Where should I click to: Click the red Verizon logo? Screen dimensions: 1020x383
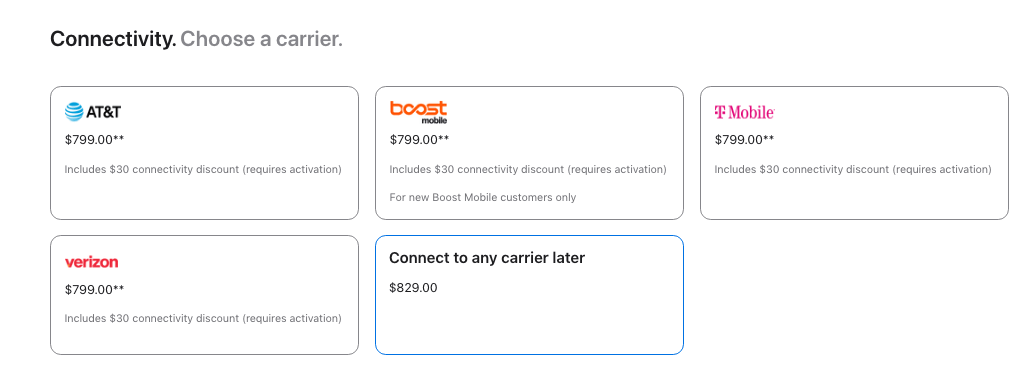[x=92, y=262]
